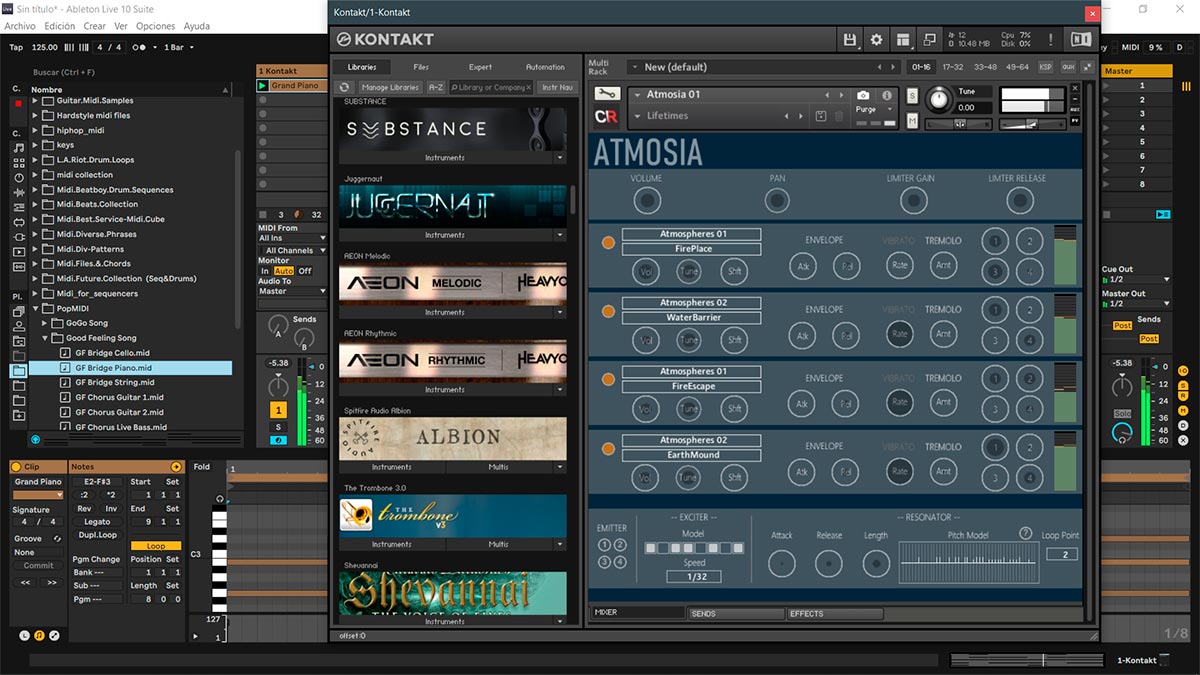The image size is (1200, 675).
Task: Open Kontakt's save/load disk icon
Action: pyautogui.click(x=850, y=40)
